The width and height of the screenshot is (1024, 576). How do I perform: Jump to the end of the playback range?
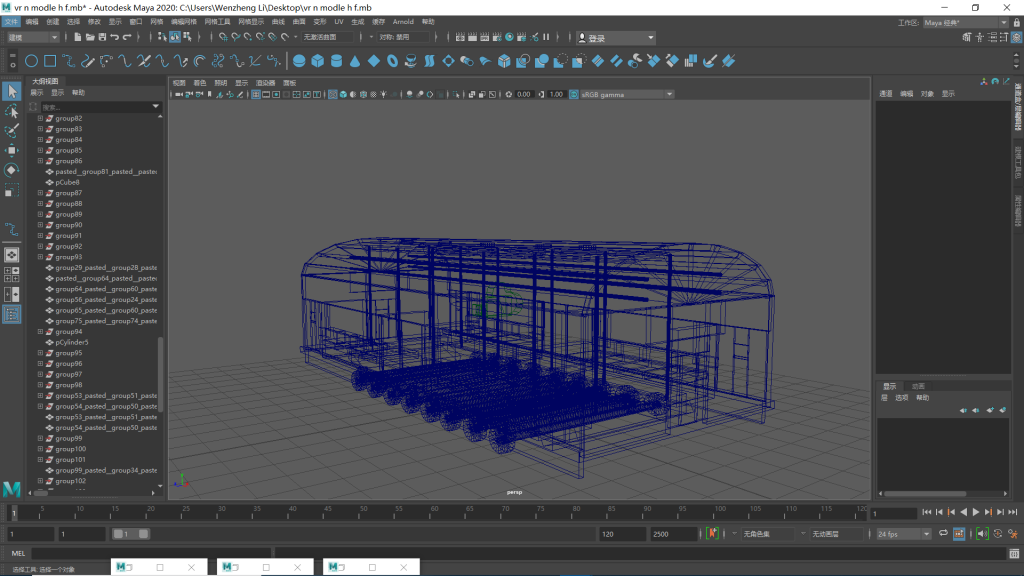(1013, 513)
